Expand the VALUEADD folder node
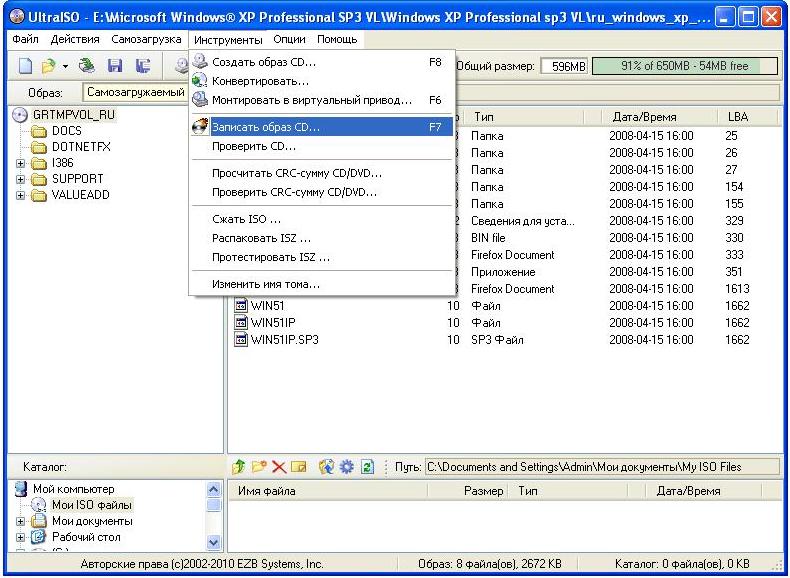 coord(20,196)
